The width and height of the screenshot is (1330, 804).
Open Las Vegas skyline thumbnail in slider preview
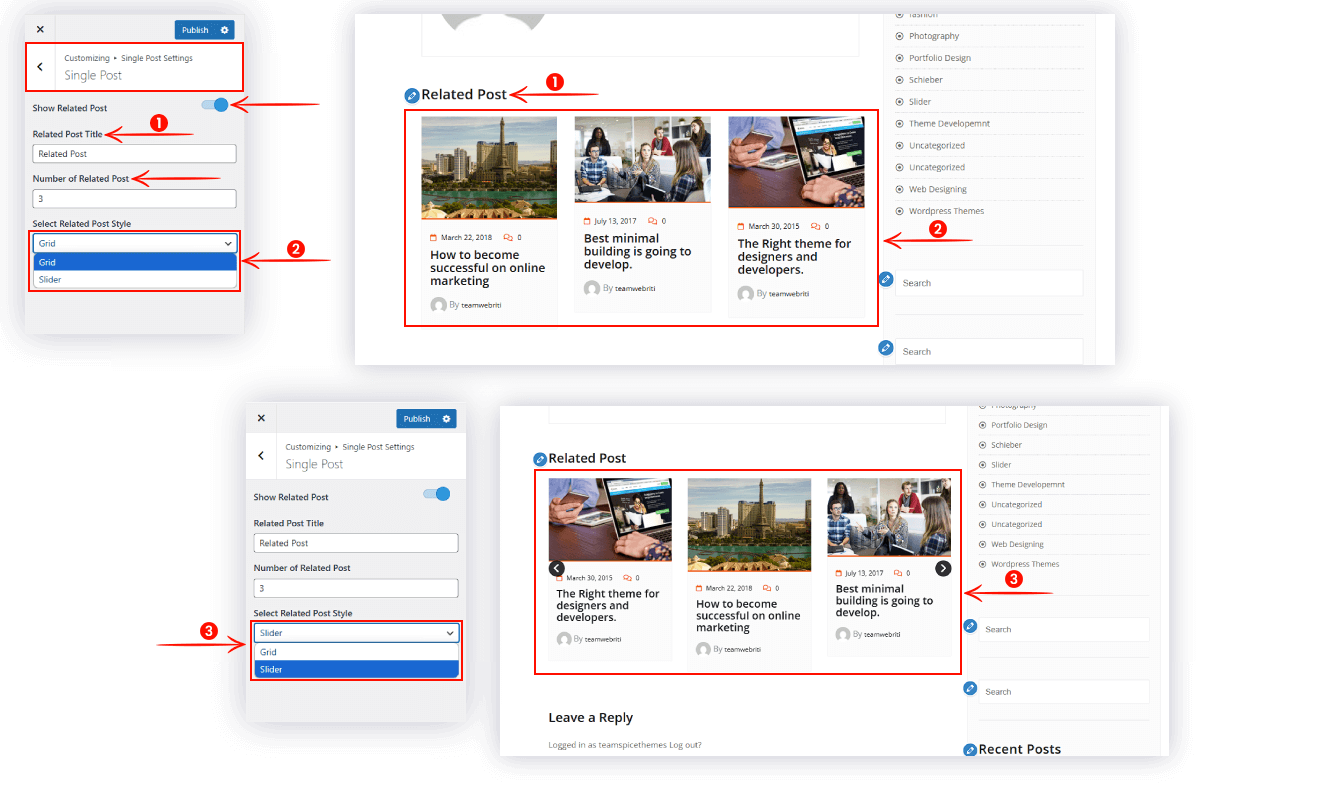(749, 524)
